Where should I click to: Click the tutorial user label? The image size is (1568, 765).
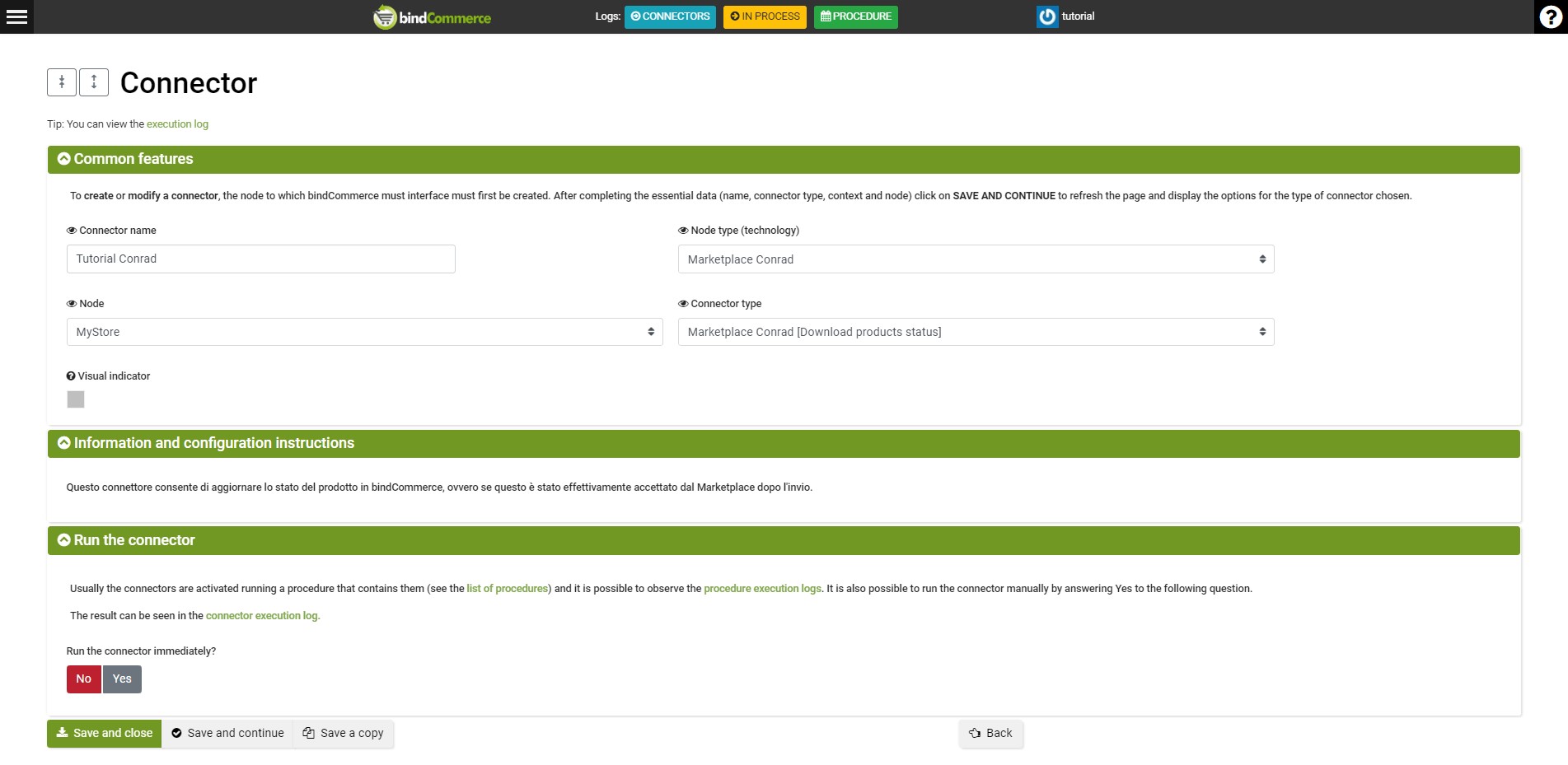coord(1078,16)
